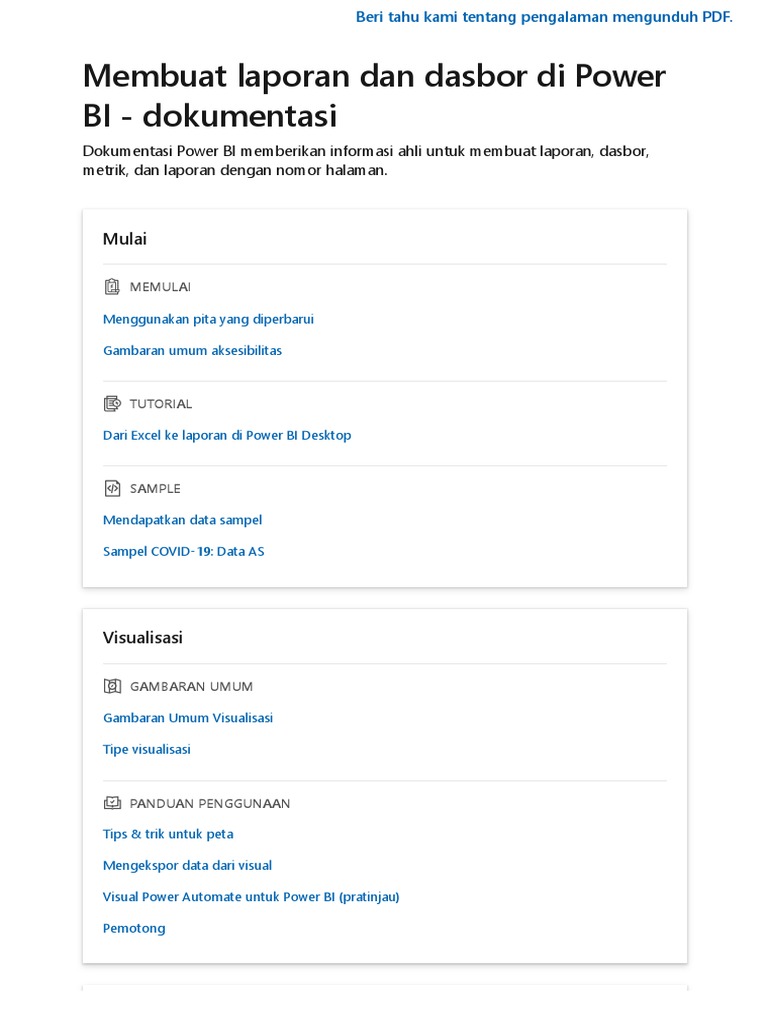Screen dimensions: 768x1024
Task: Open PDF download feedback link
Action: [x=544, y=17]
